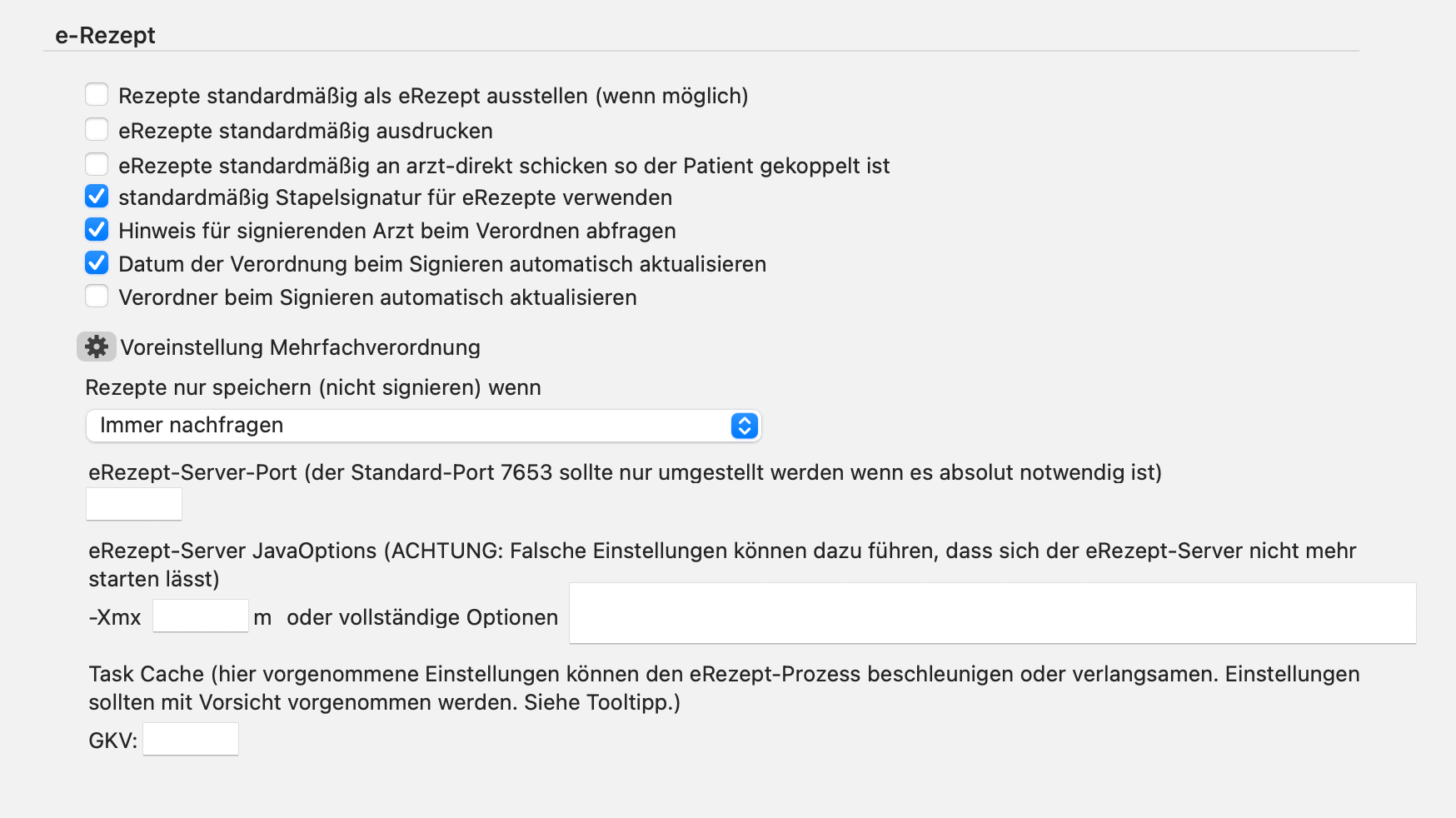Uncheck standardmäßig Stapelsignatur für eRezepte verwenden

click(x=97, y=197)
